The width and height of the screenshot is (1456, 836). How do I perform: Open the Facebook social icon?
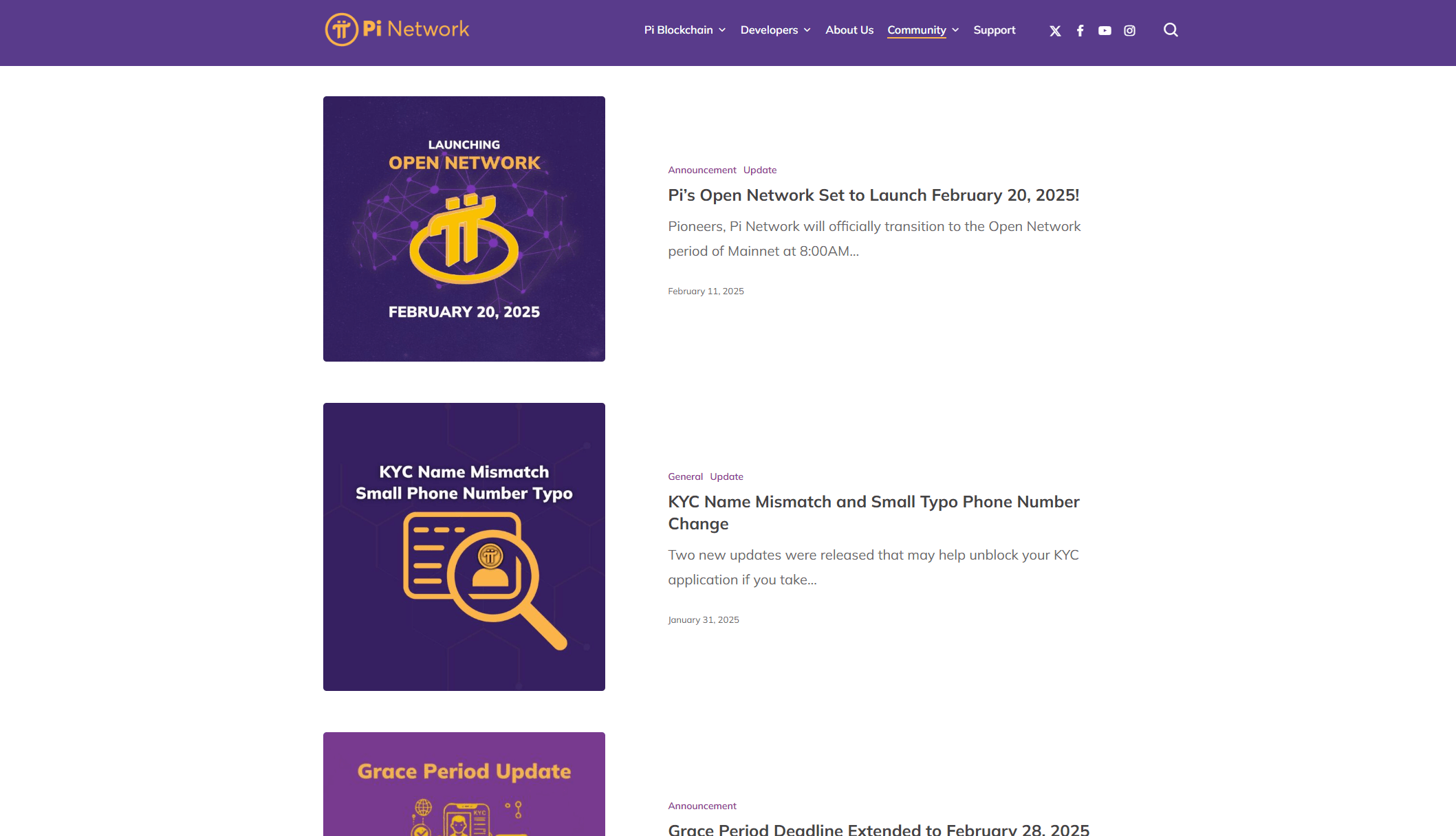1080,30
